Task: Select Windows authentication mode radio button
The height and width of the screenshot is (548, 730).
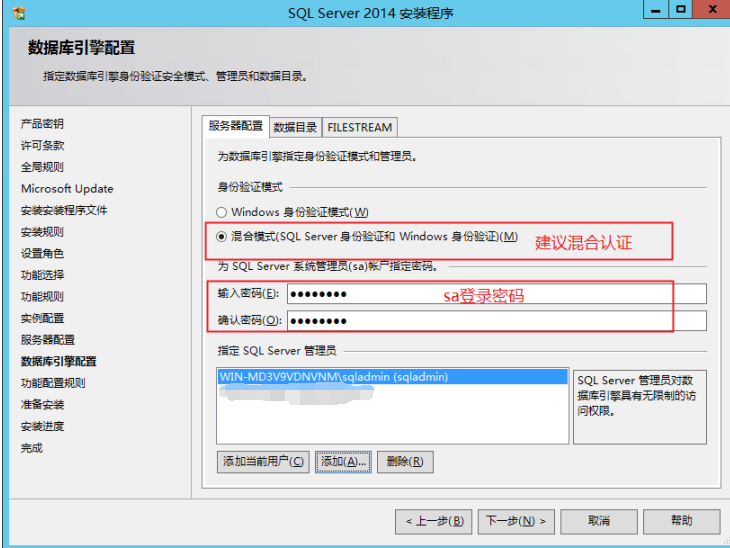Action: coord(222,212)
